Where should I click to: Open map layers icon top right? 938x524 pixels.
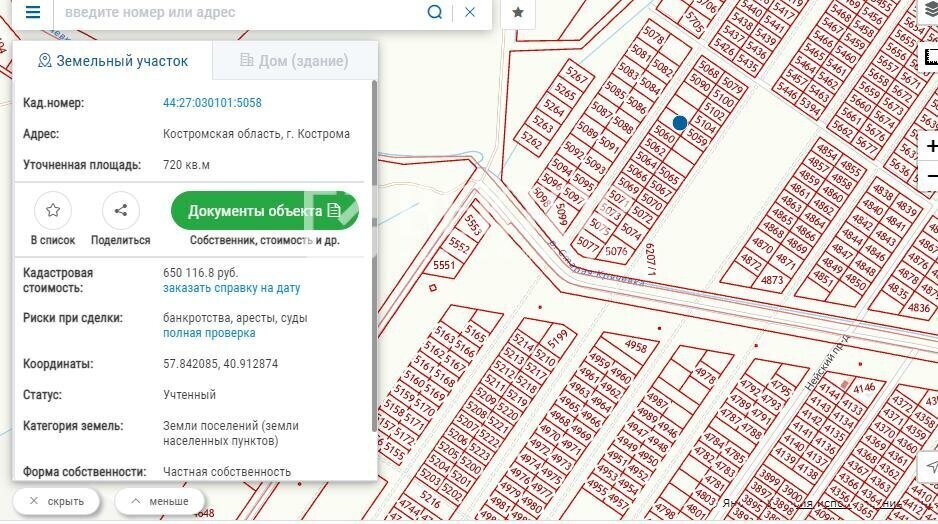tap(931, 11)
